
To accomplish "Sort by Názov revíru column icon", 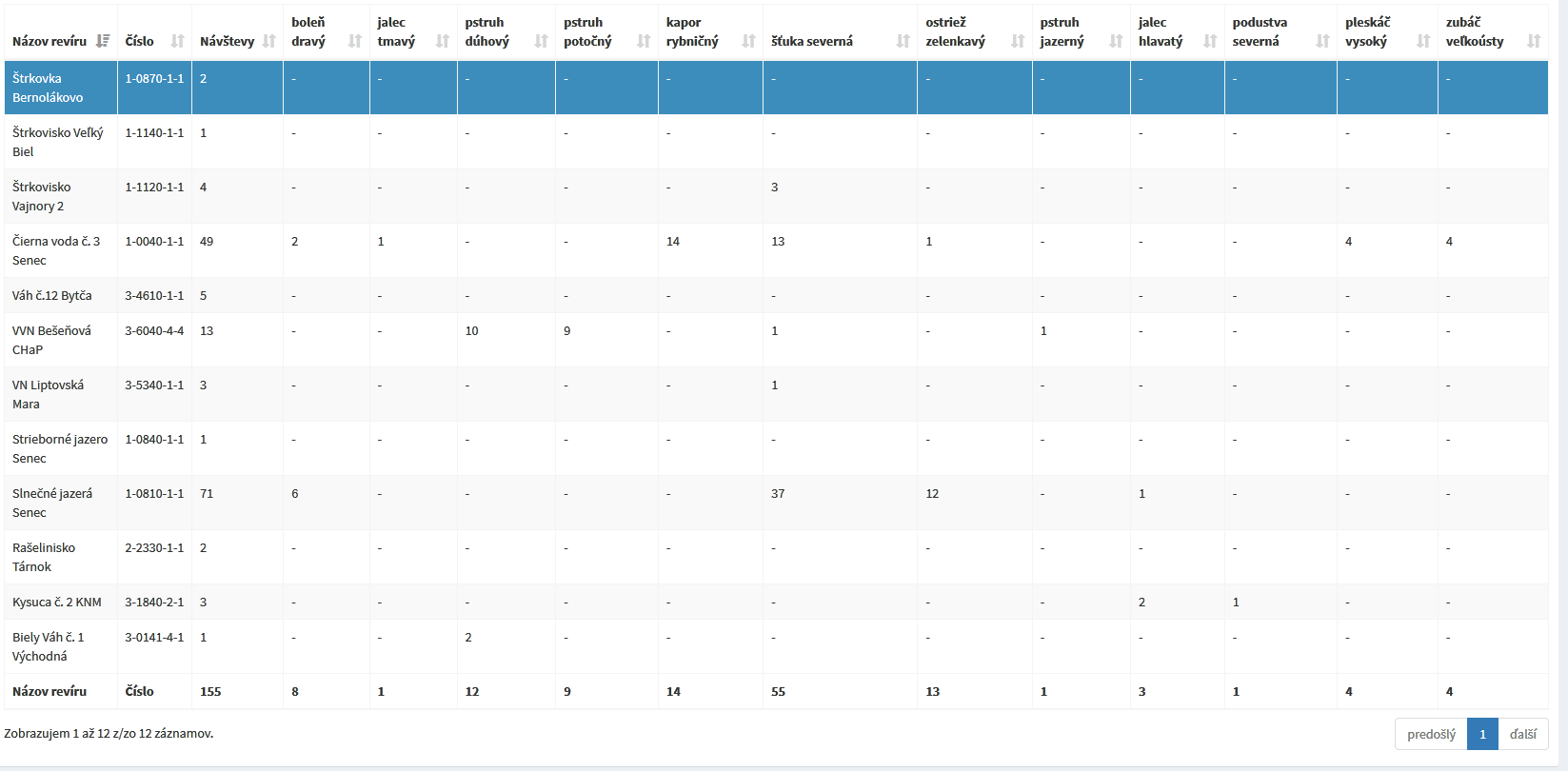I will (103, 41).
